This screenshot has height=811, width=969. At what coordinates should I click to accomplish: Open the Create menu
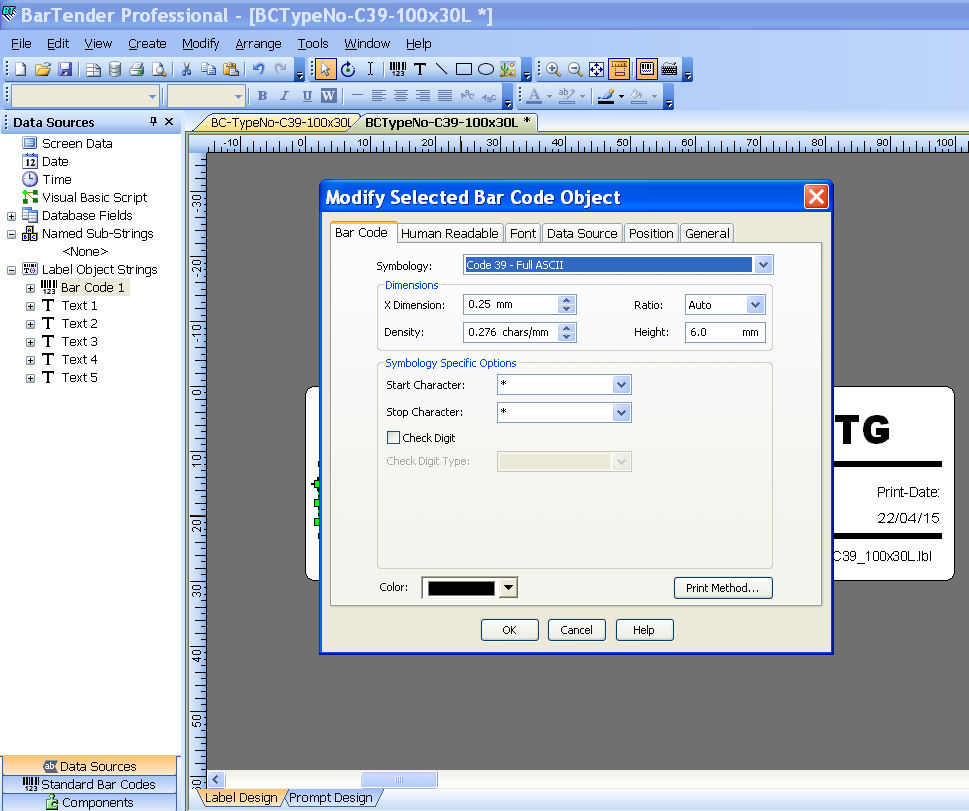tap(147, 44)
